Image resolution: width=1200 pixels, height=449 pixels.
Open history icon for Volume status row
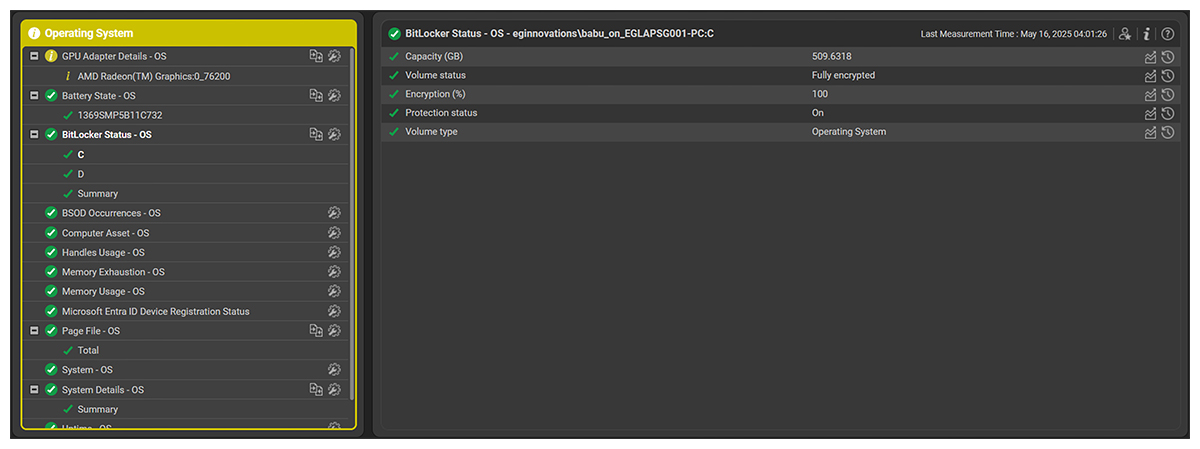point(1167,76)
